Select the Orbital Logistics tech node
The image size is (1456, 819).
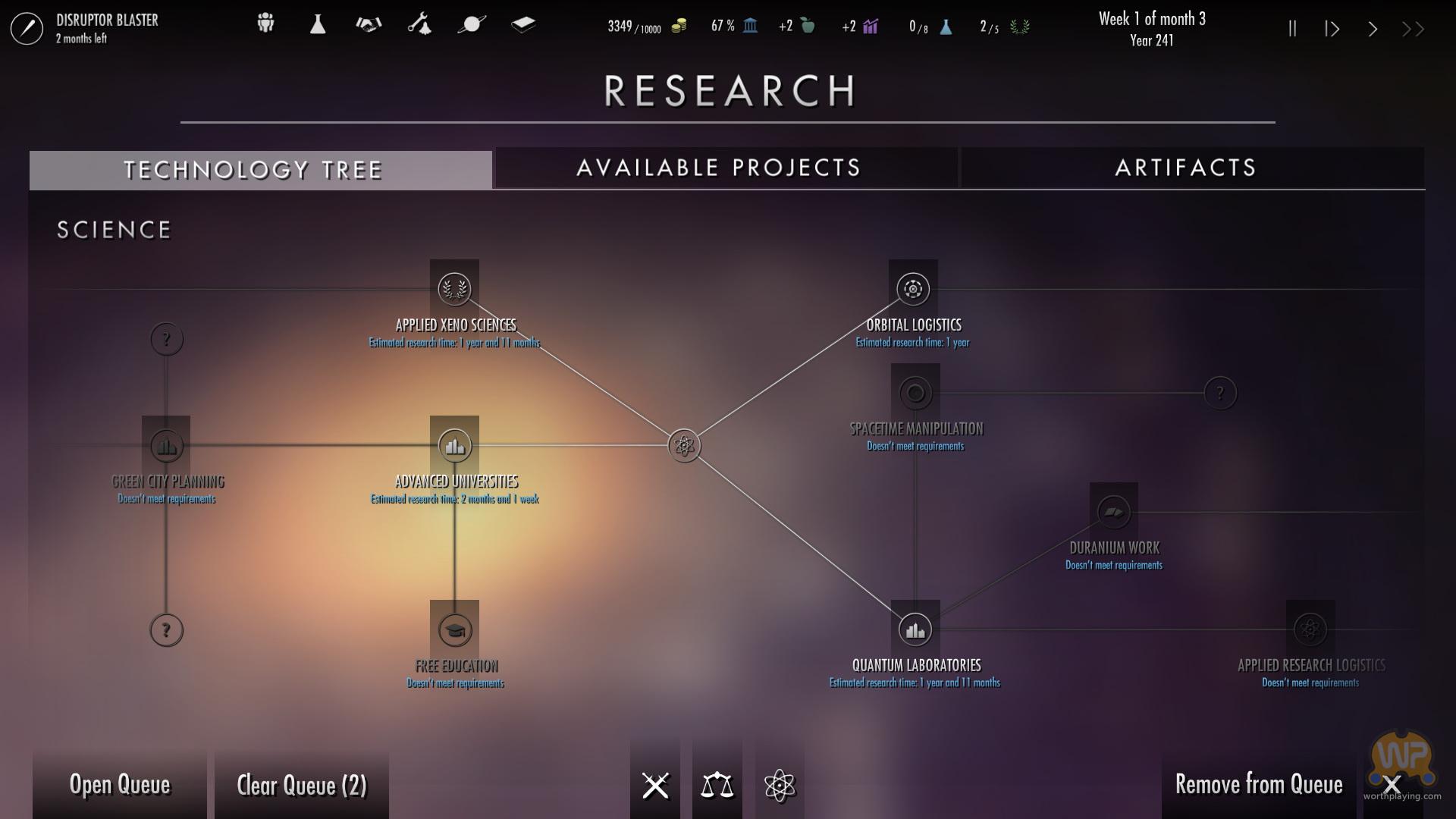tap(913, 289)
